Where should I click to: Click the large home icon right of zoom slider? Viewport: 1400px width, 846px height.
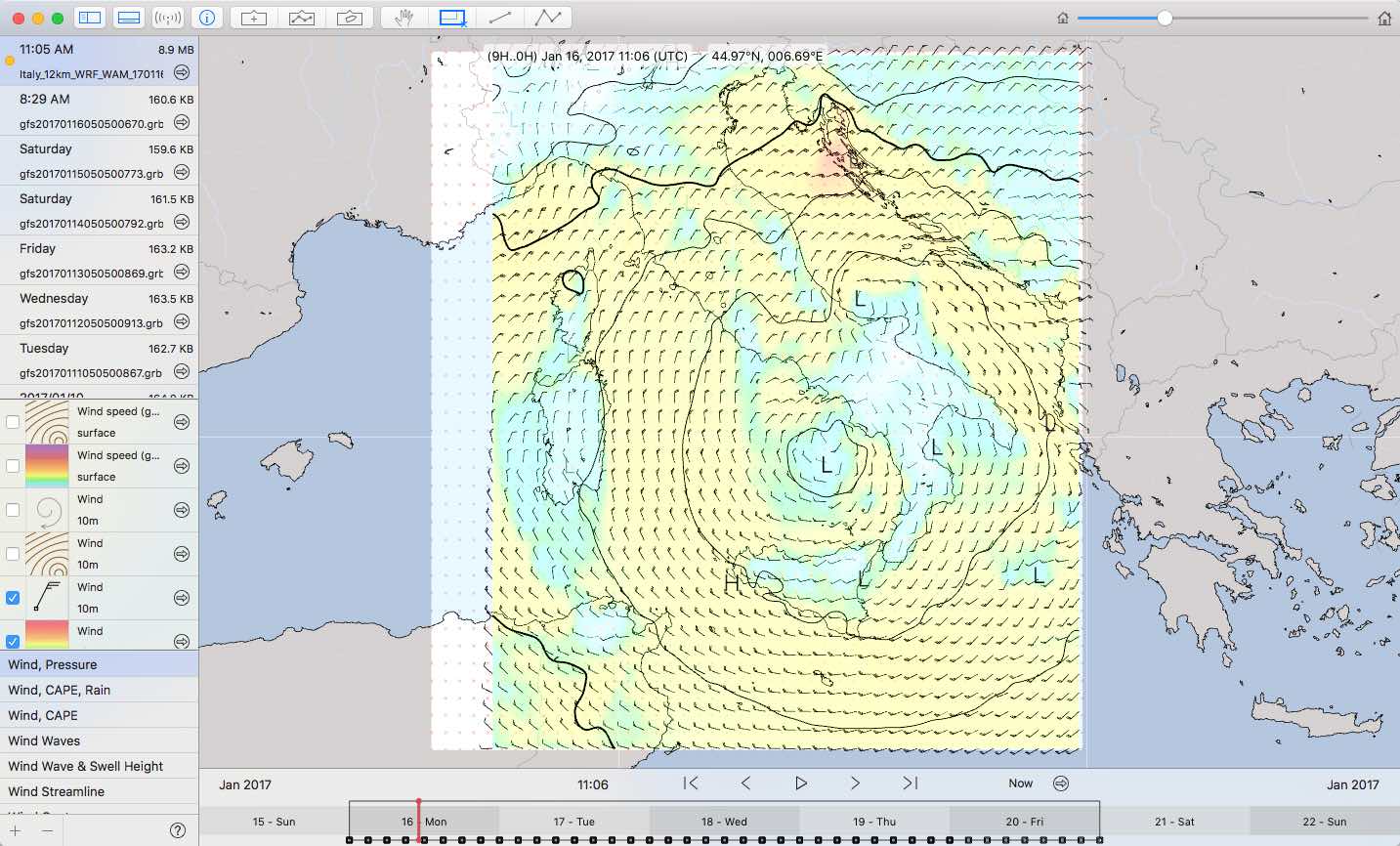pos(1384,19)
